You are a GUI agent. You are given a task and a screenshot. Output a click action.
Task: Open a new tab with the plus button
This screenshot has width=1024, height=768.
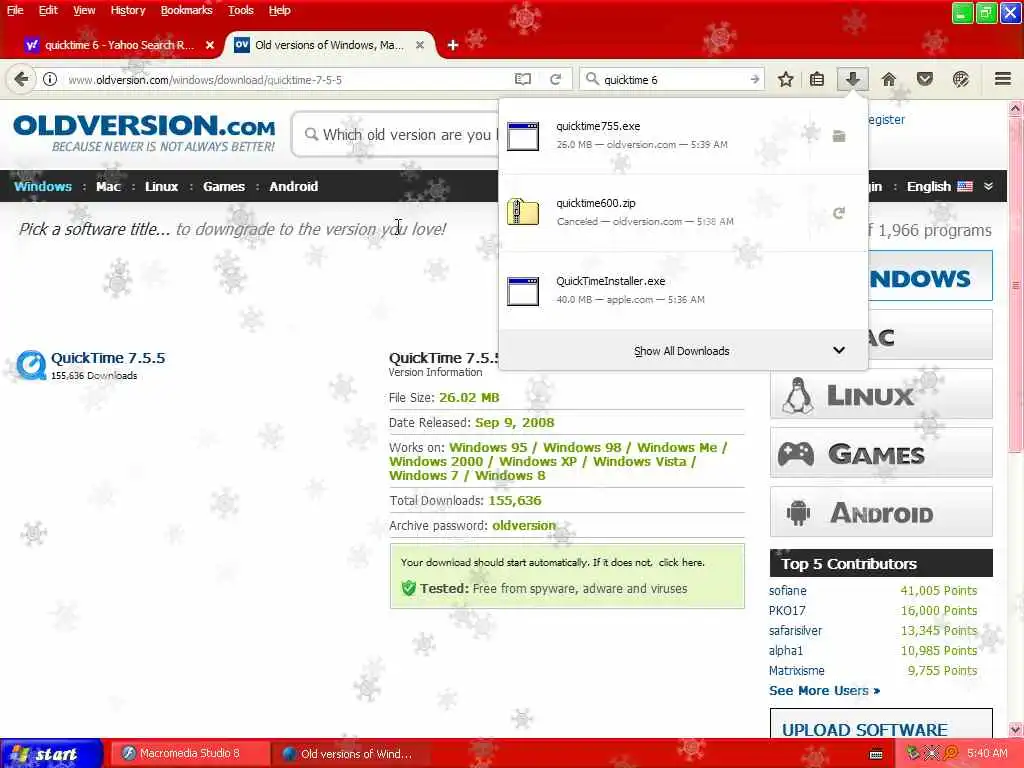(x=453, y=45)
